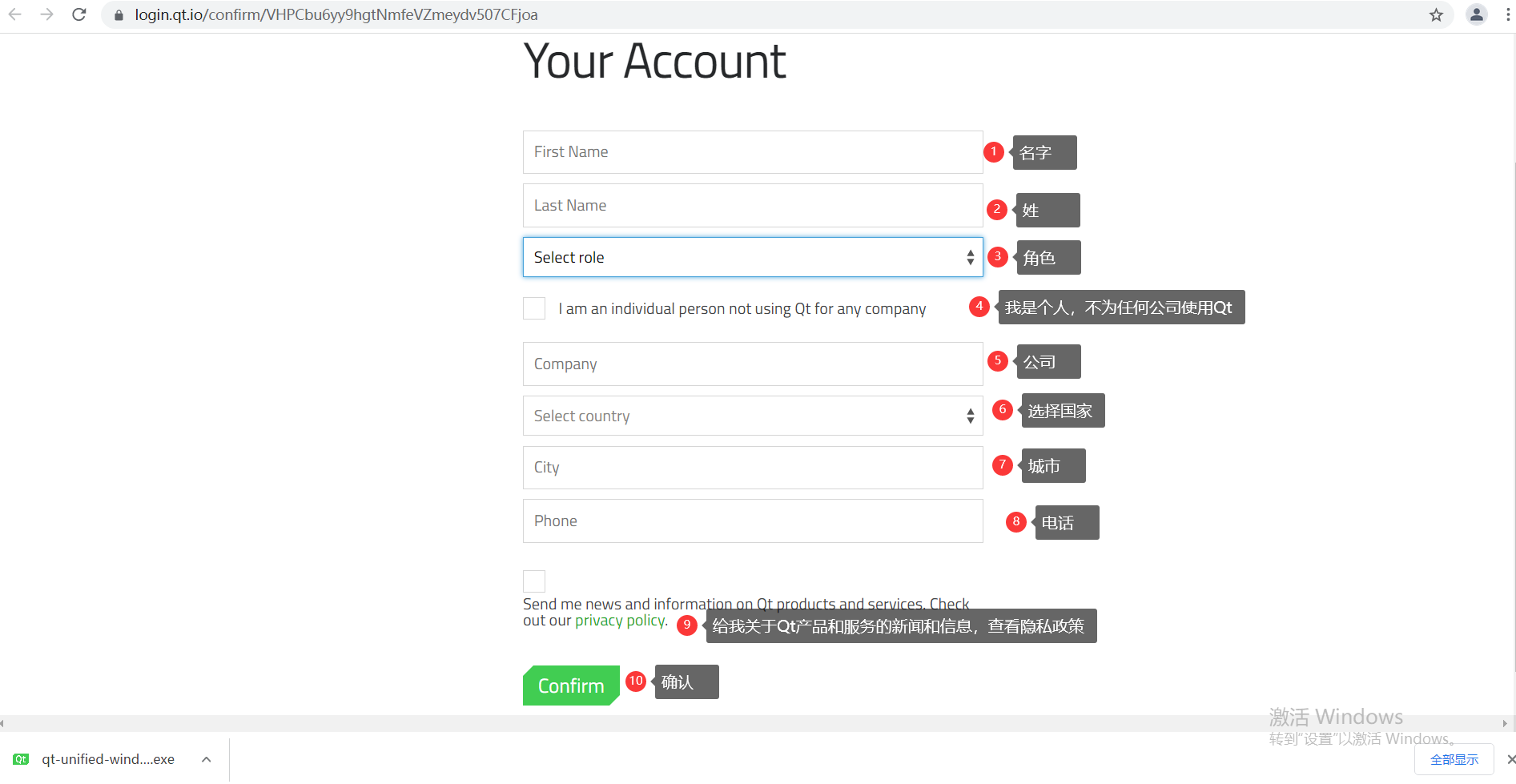This screenshot has width=1516, height=784.
Task: Tick the individual person checkbox
Action: (x=534, y=308)
